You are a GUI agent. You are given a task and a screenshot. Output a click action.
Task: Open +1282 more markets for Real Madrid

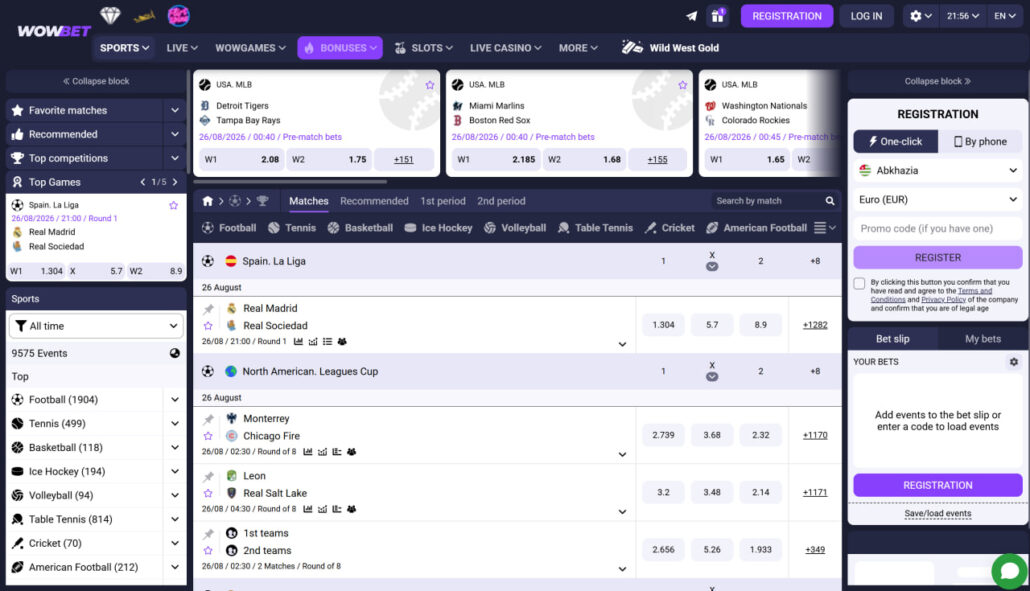point(815,325)
